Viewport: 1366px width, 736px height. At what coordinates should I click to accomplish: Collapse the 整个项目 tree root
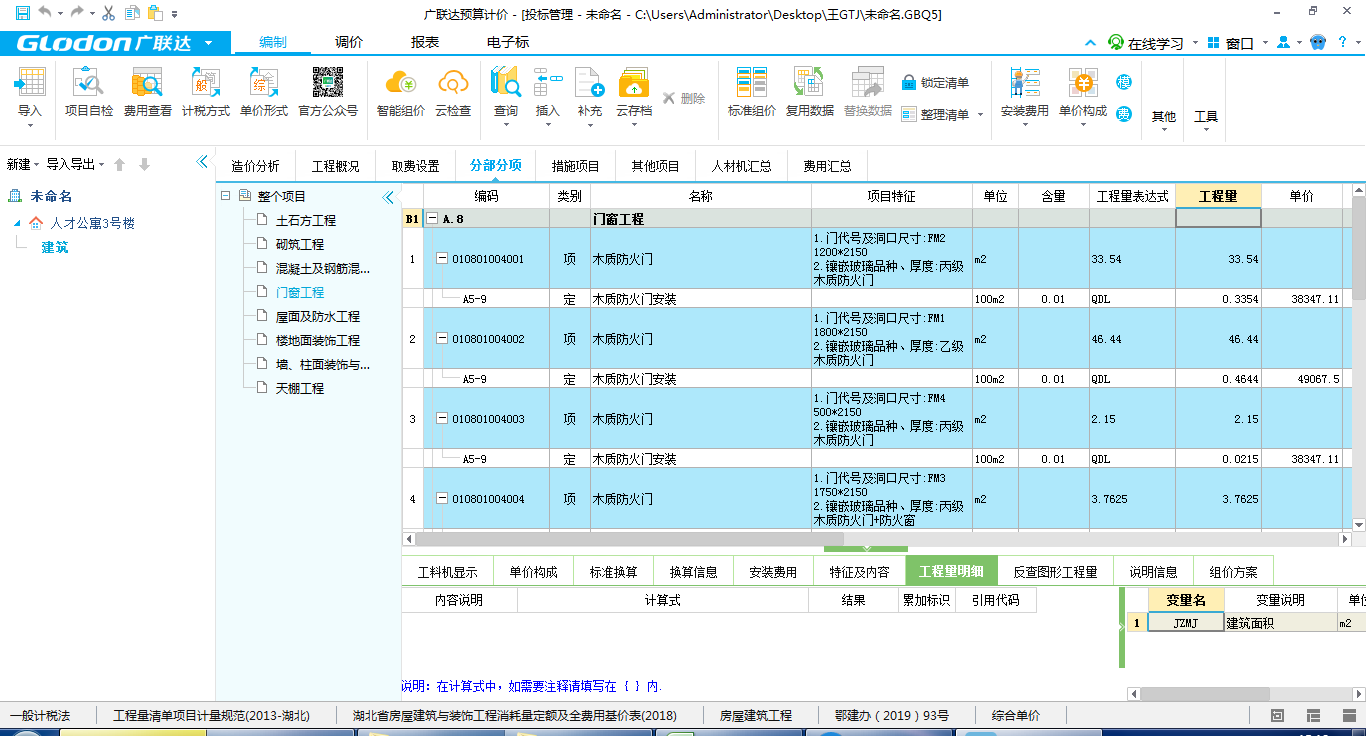[226, 196]
